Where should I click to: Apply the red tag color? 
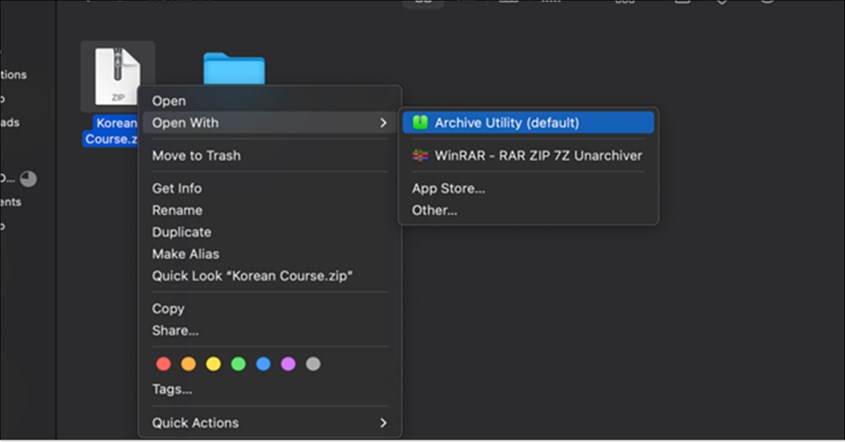[163, 364]
